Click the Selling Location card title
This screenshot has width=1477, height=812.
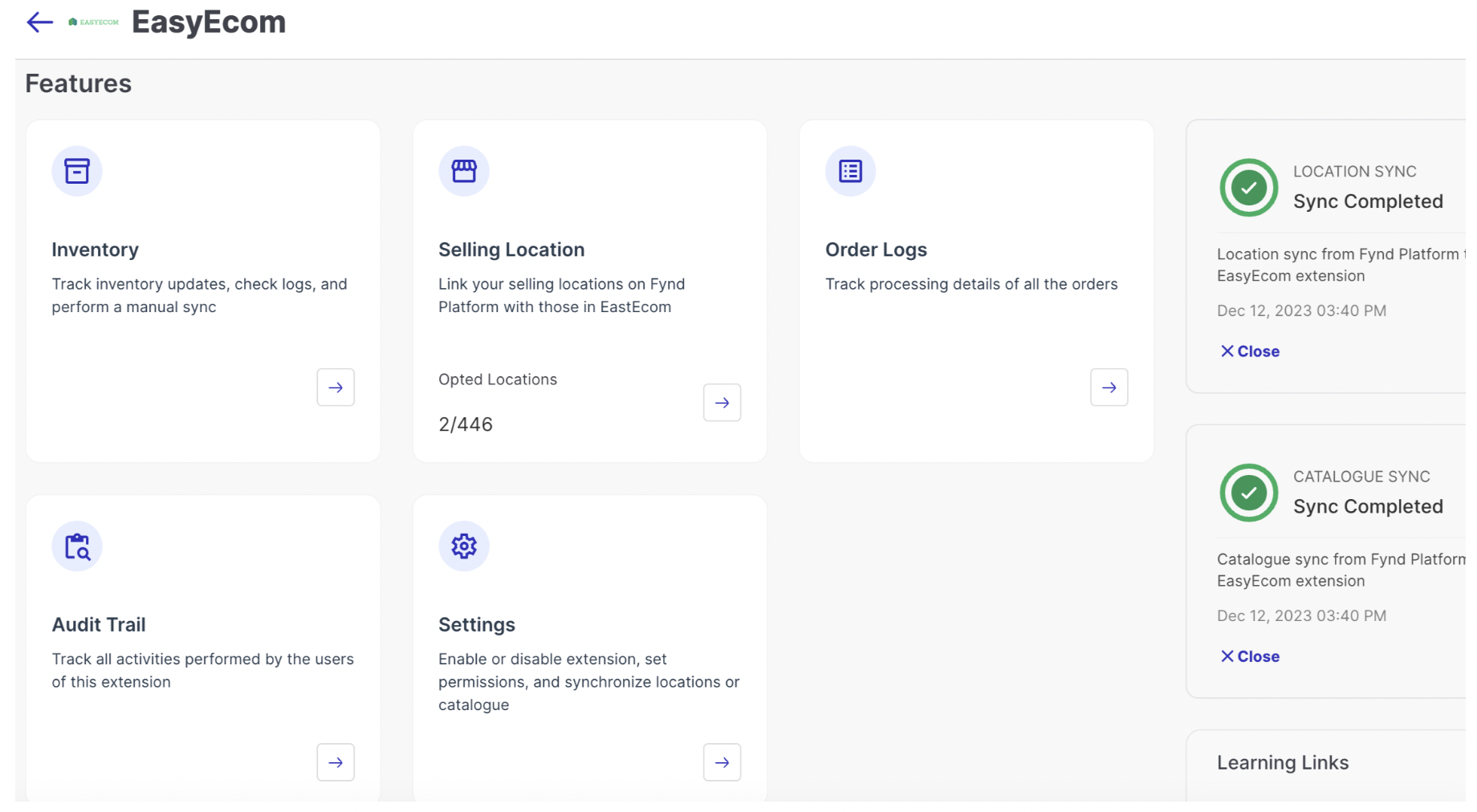[x=511, y=250]
